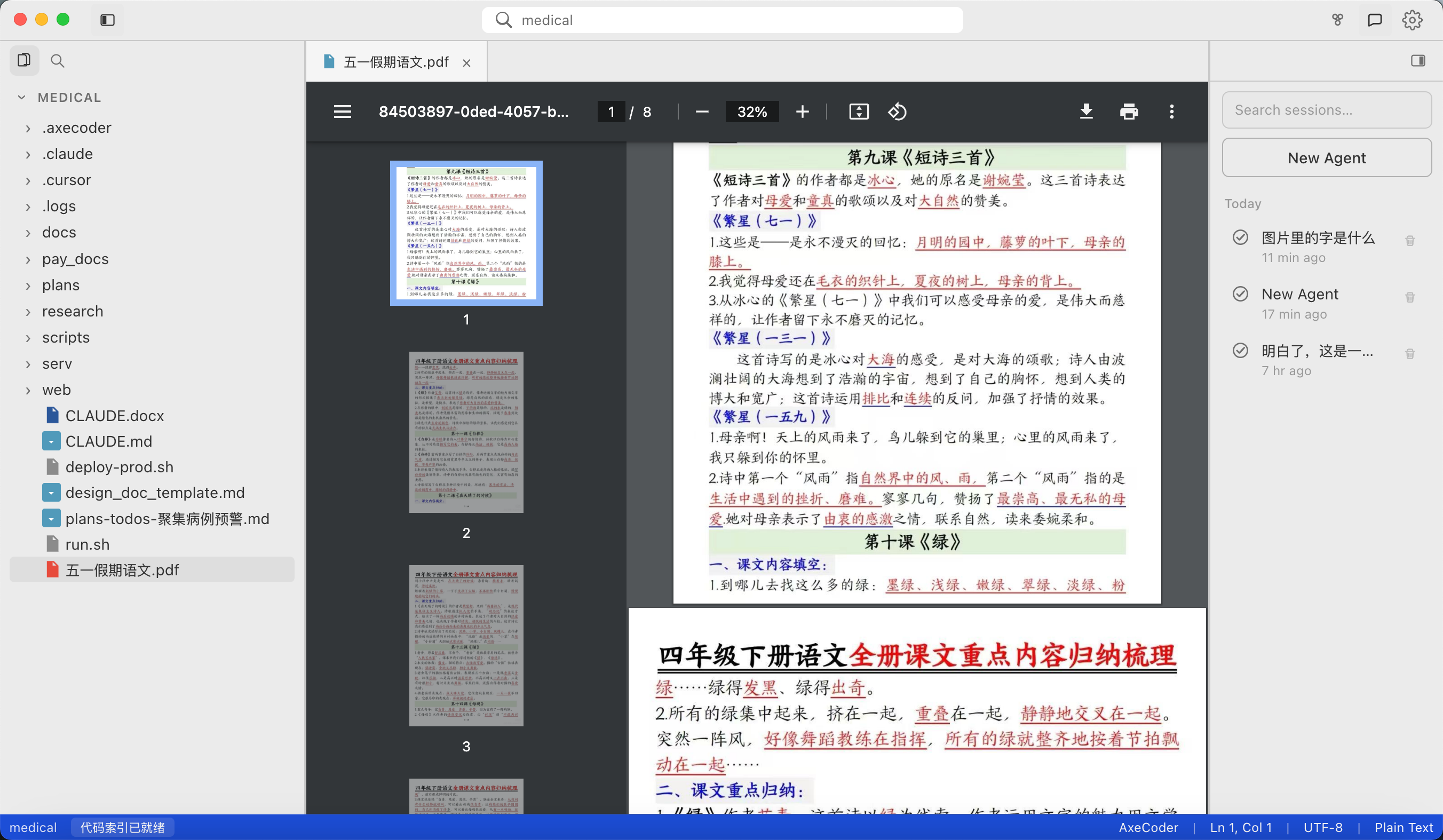The width and height of the screenshot is (1443, 840).
Task: Zoom in the PDF with plus button
Action: [802, 112]
